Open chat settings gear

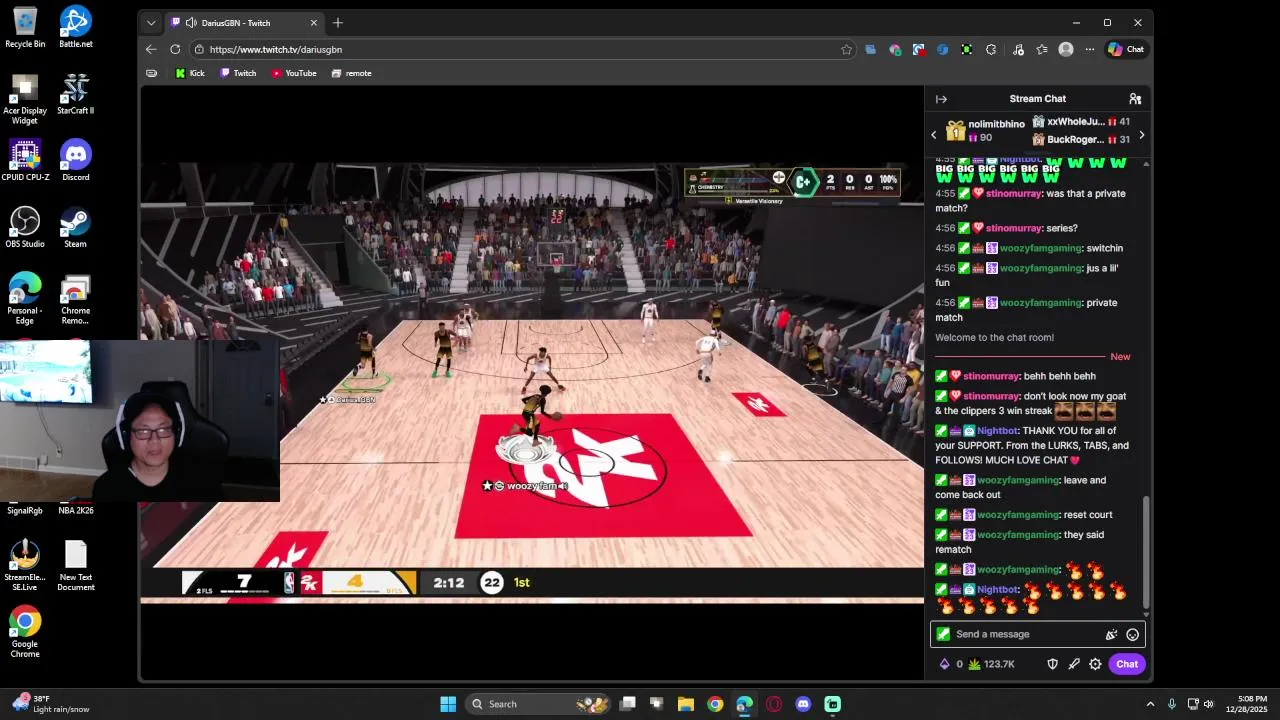click(x=1095, y=664)
